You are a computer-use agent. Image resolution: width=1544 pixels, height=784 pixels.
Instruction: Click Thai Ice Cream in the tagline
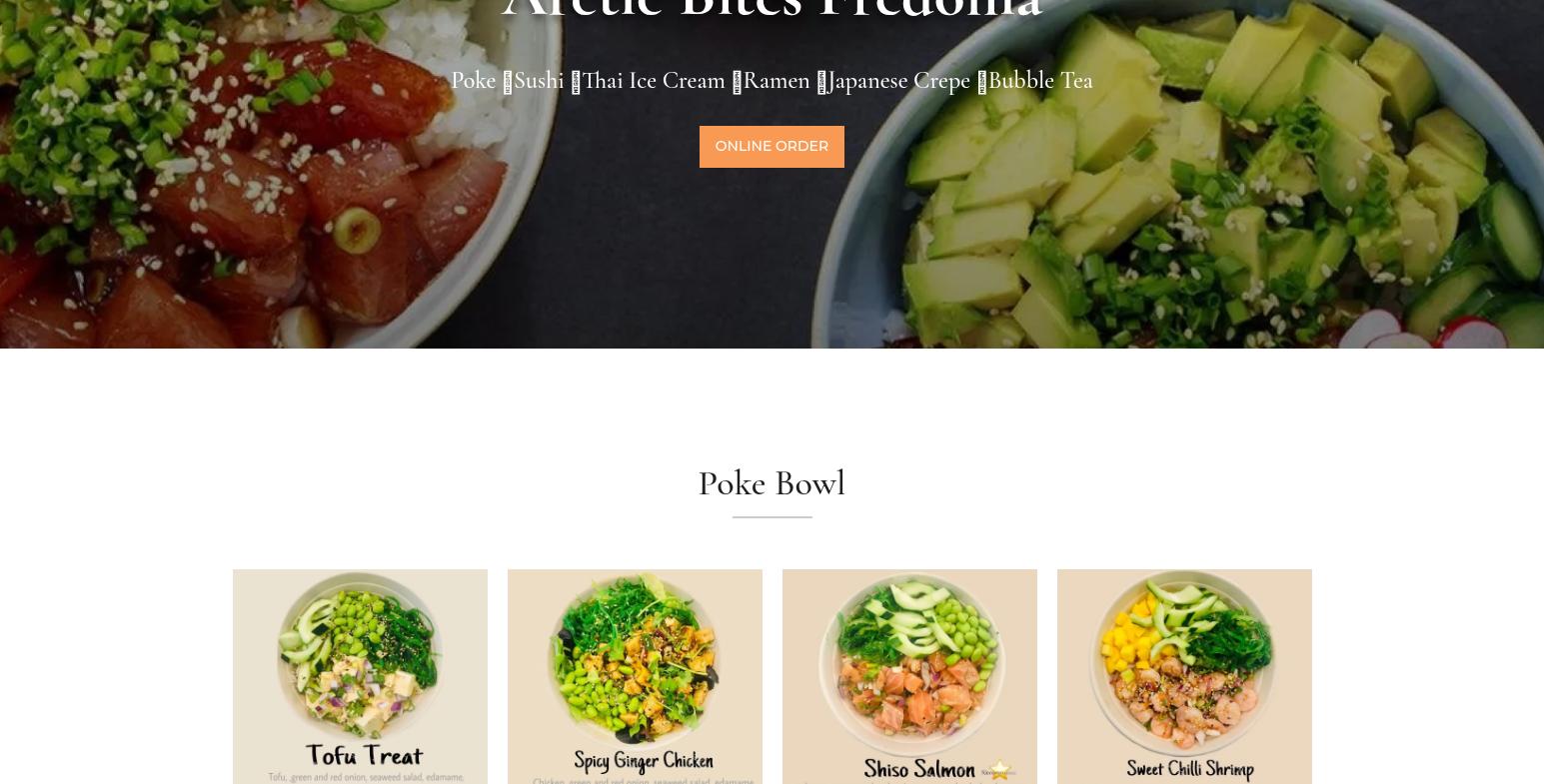click(x=654, y=81)
